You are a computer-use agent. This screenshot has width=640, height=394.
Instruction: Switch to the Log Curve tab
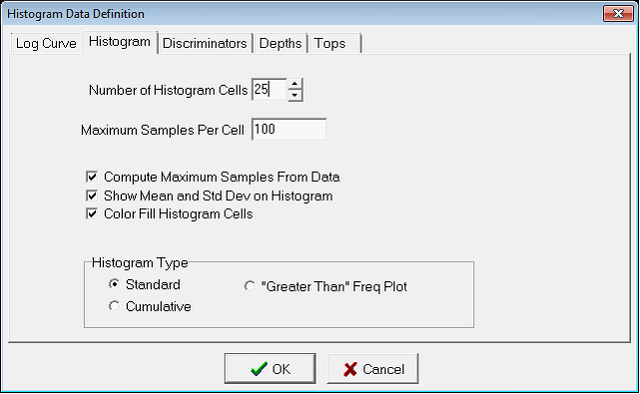point(46,43)
